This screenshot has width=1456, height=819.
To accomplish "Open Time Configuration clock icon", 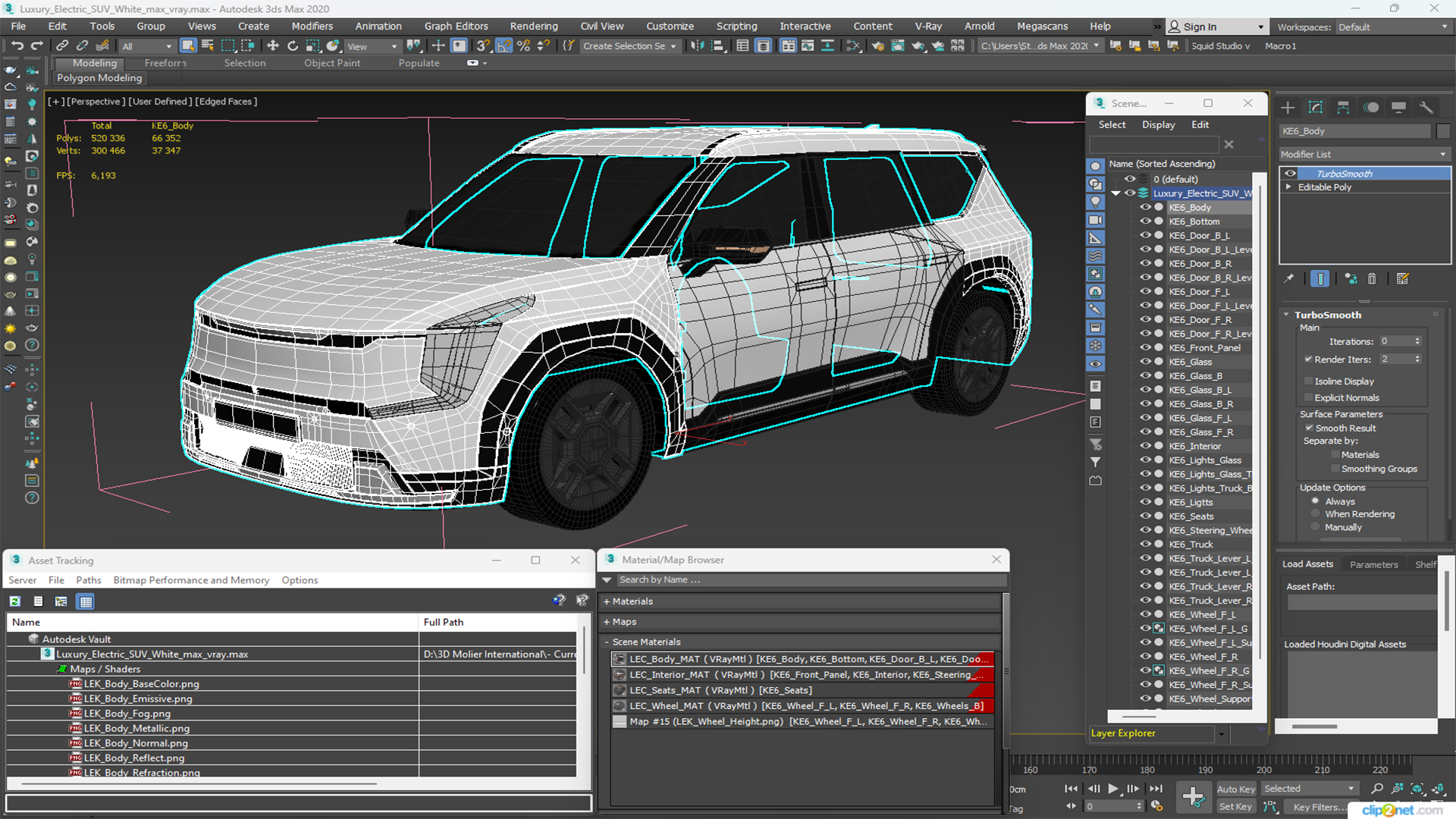I will 1156,806.
